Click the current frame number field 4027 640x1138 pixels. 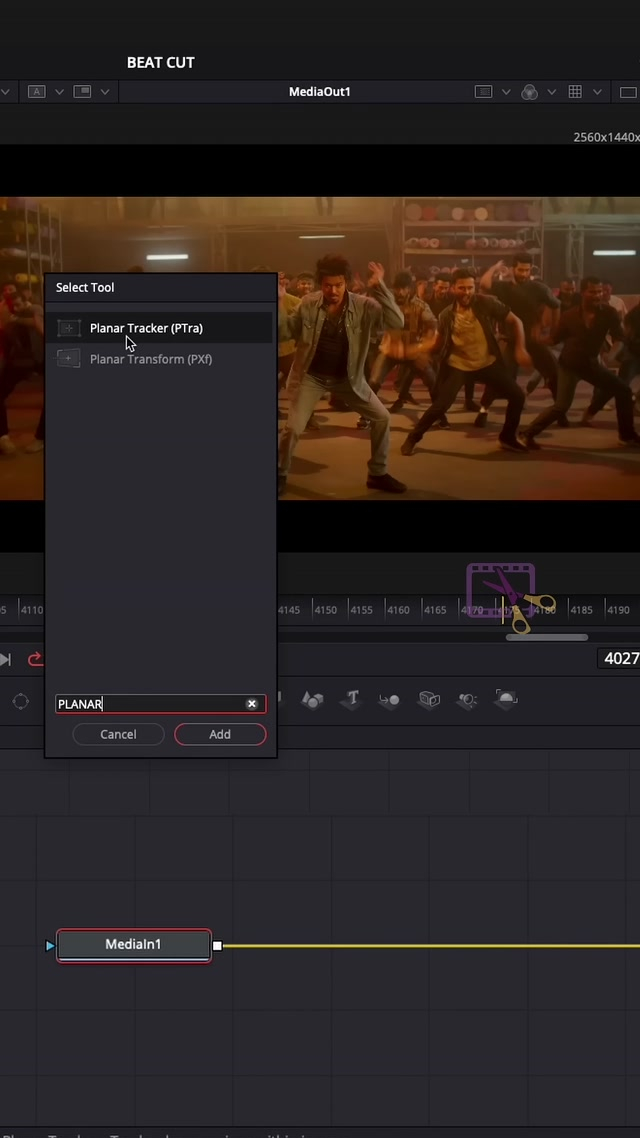click(x=620, y=658)
